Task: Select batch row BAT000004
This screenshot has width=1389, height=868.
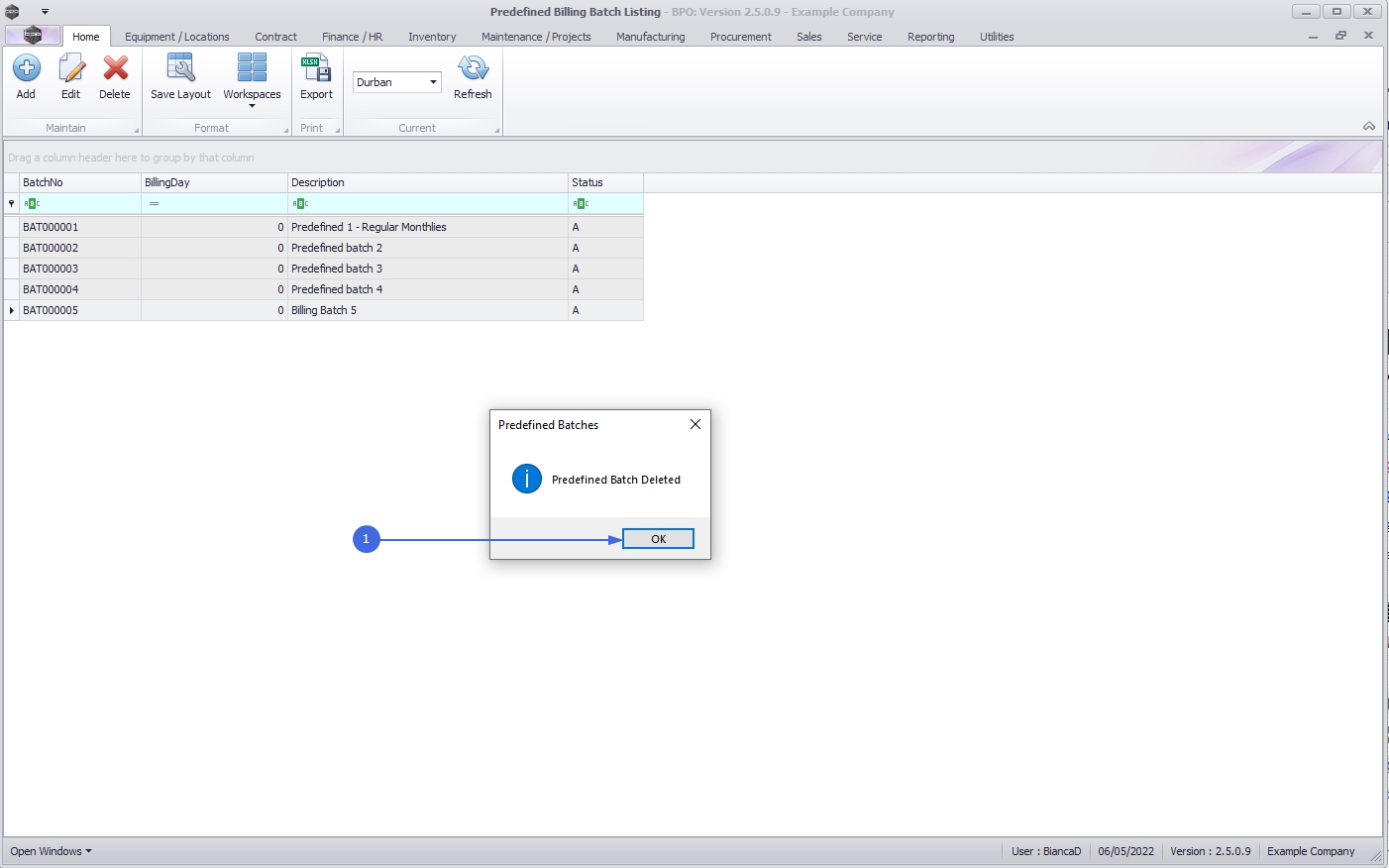Action: pyautogui.click(x=324, y=289)
